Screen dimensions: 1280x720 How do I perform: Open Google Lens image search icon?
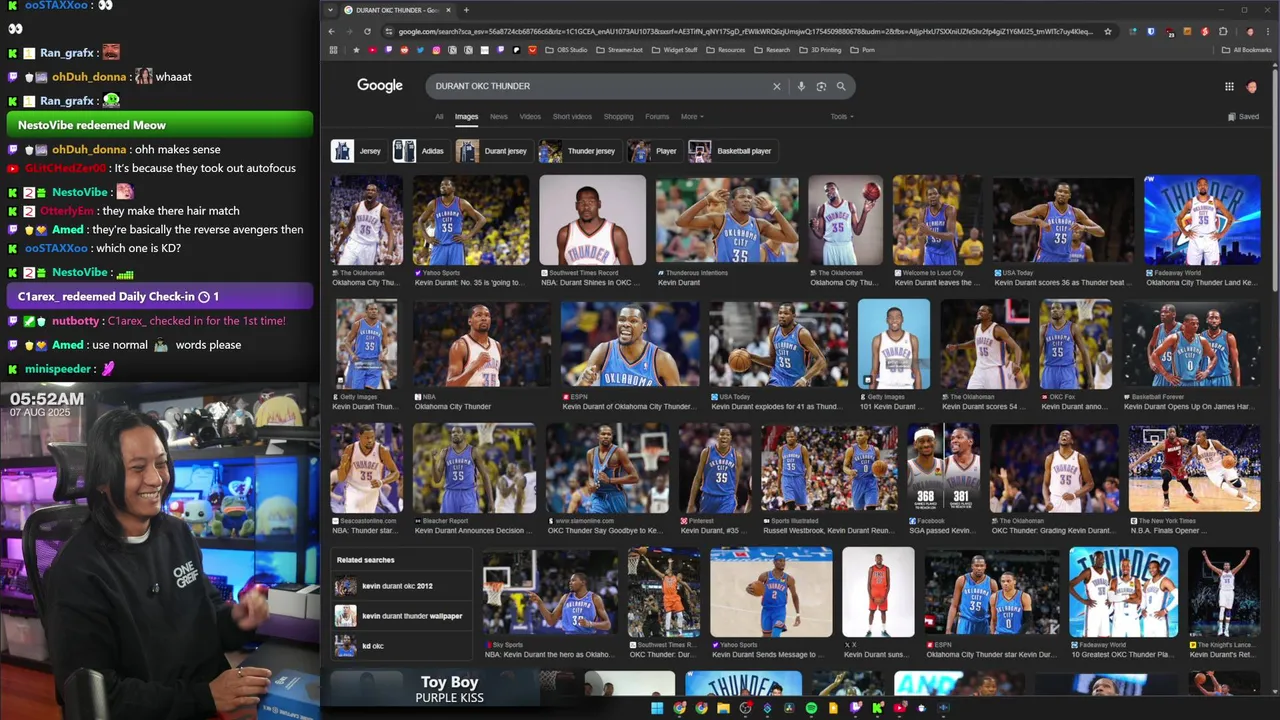coord(821,86)
